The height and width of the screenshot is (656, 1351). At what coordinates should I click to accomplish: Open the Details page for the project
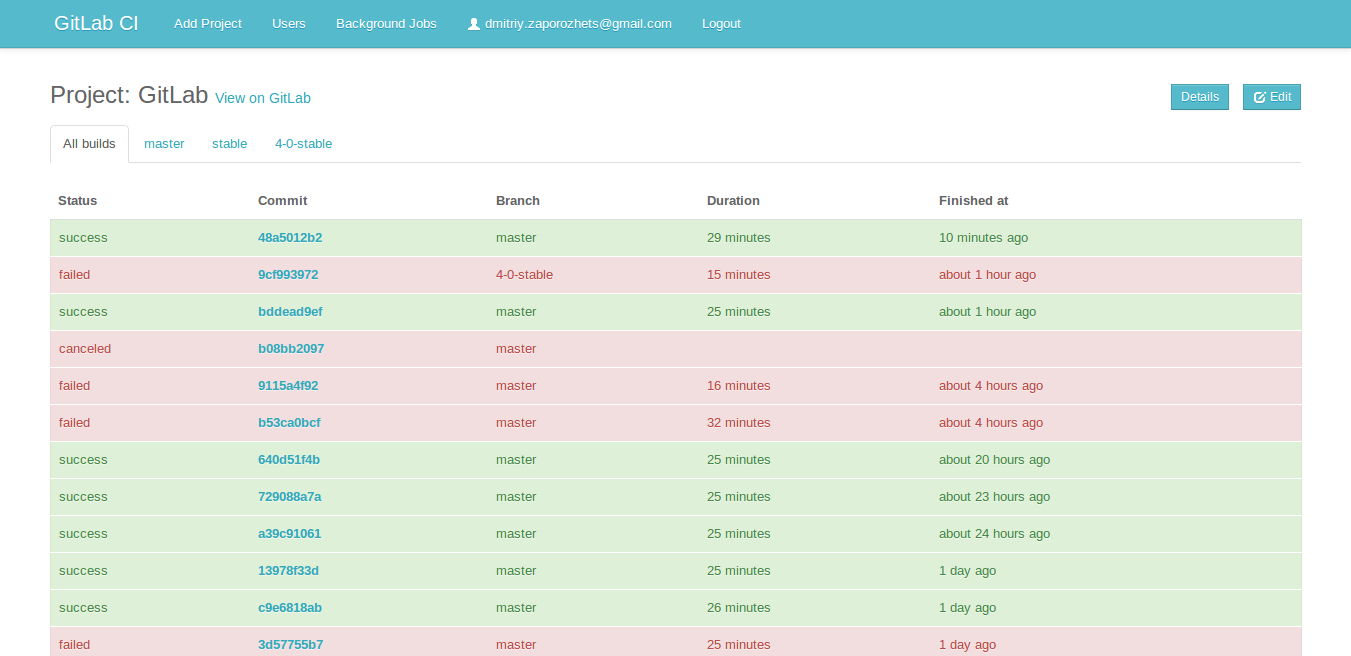[1199, 96]
